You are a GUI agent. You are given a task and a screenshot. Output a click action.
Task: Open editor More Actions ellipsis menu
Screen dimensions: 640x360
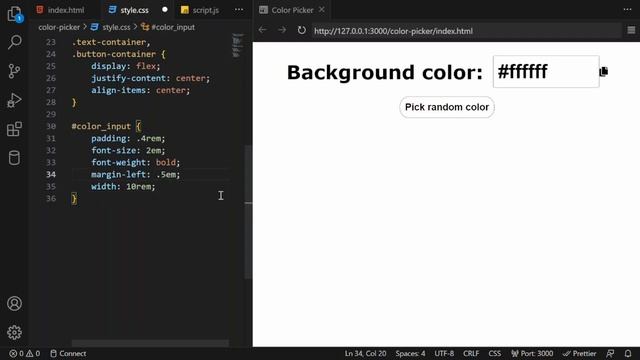[239, 9]
